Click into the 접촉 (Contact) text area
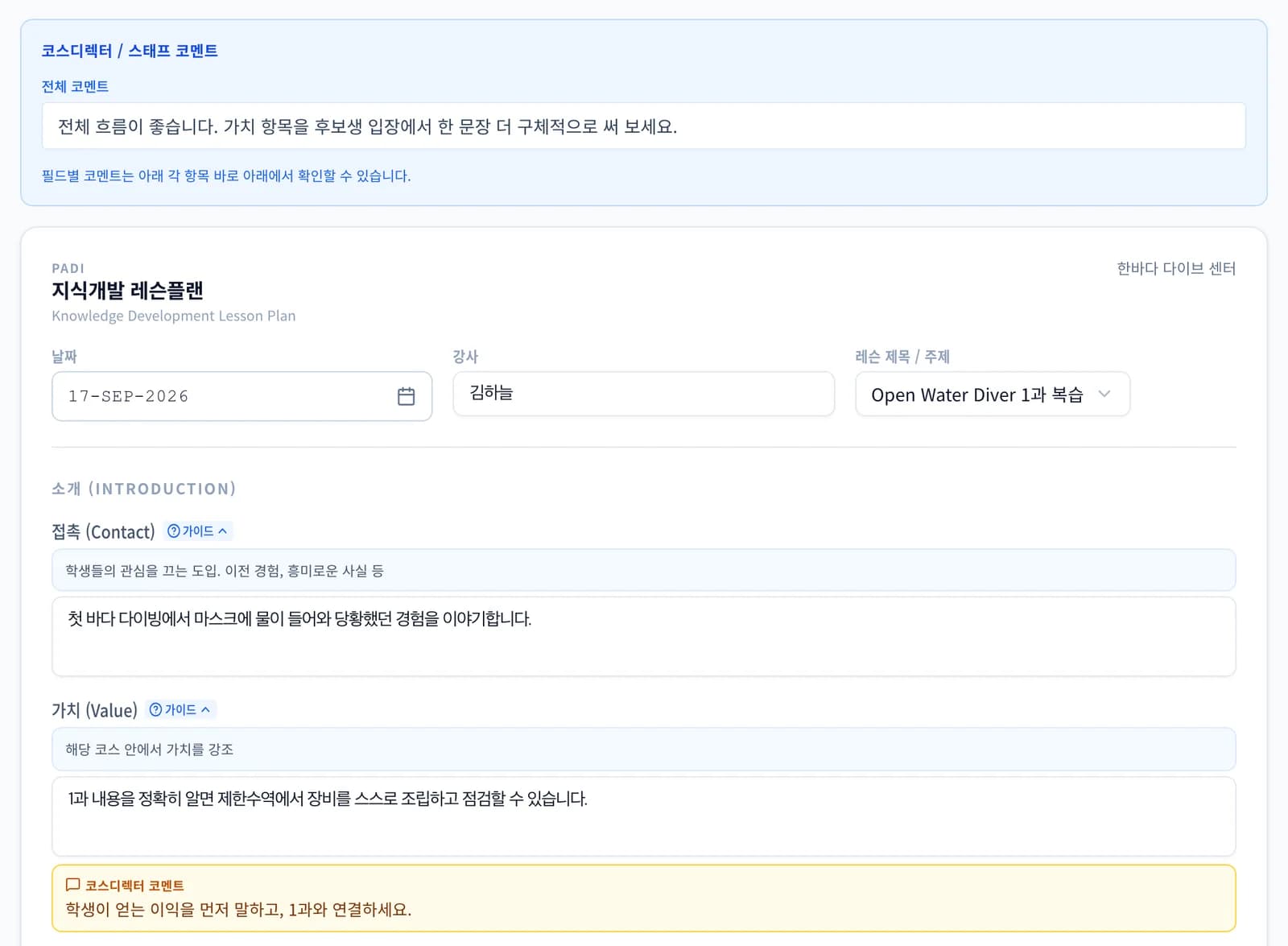The image size is (1288, 946). point(643,636)
